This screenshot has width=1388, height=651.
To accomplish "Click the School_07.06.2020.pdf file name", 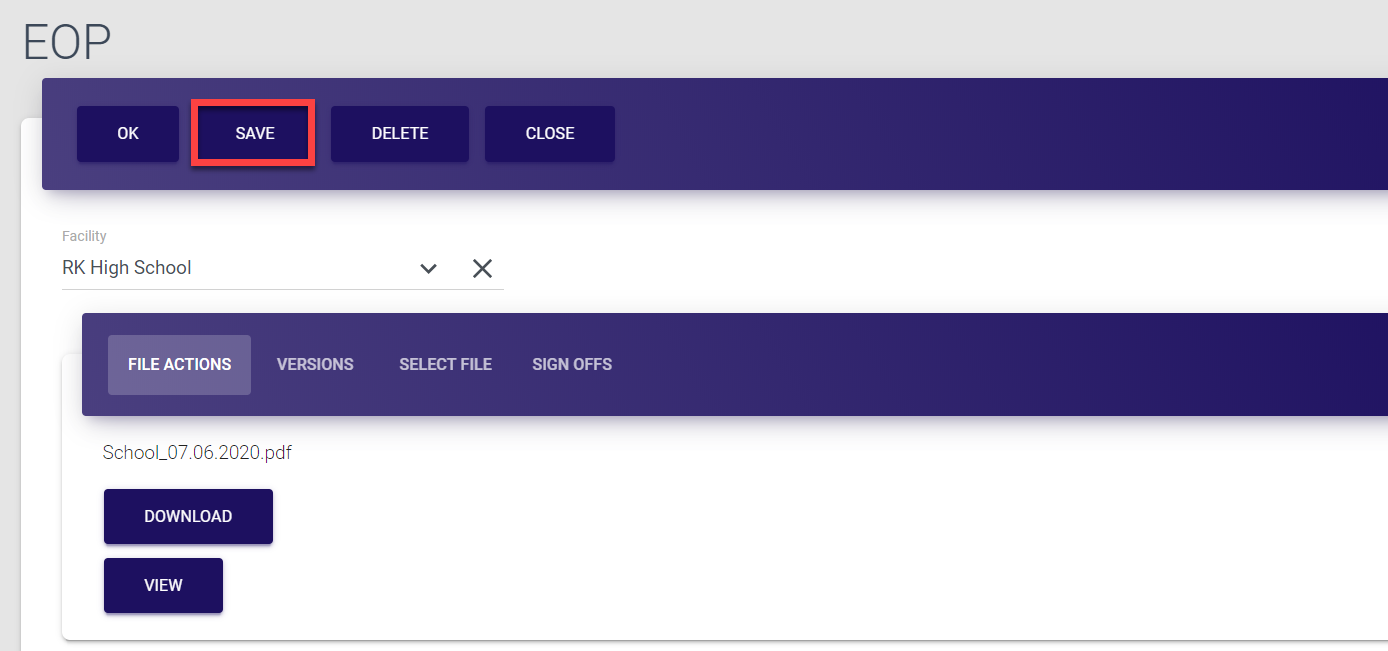I will tap(197, 452).
